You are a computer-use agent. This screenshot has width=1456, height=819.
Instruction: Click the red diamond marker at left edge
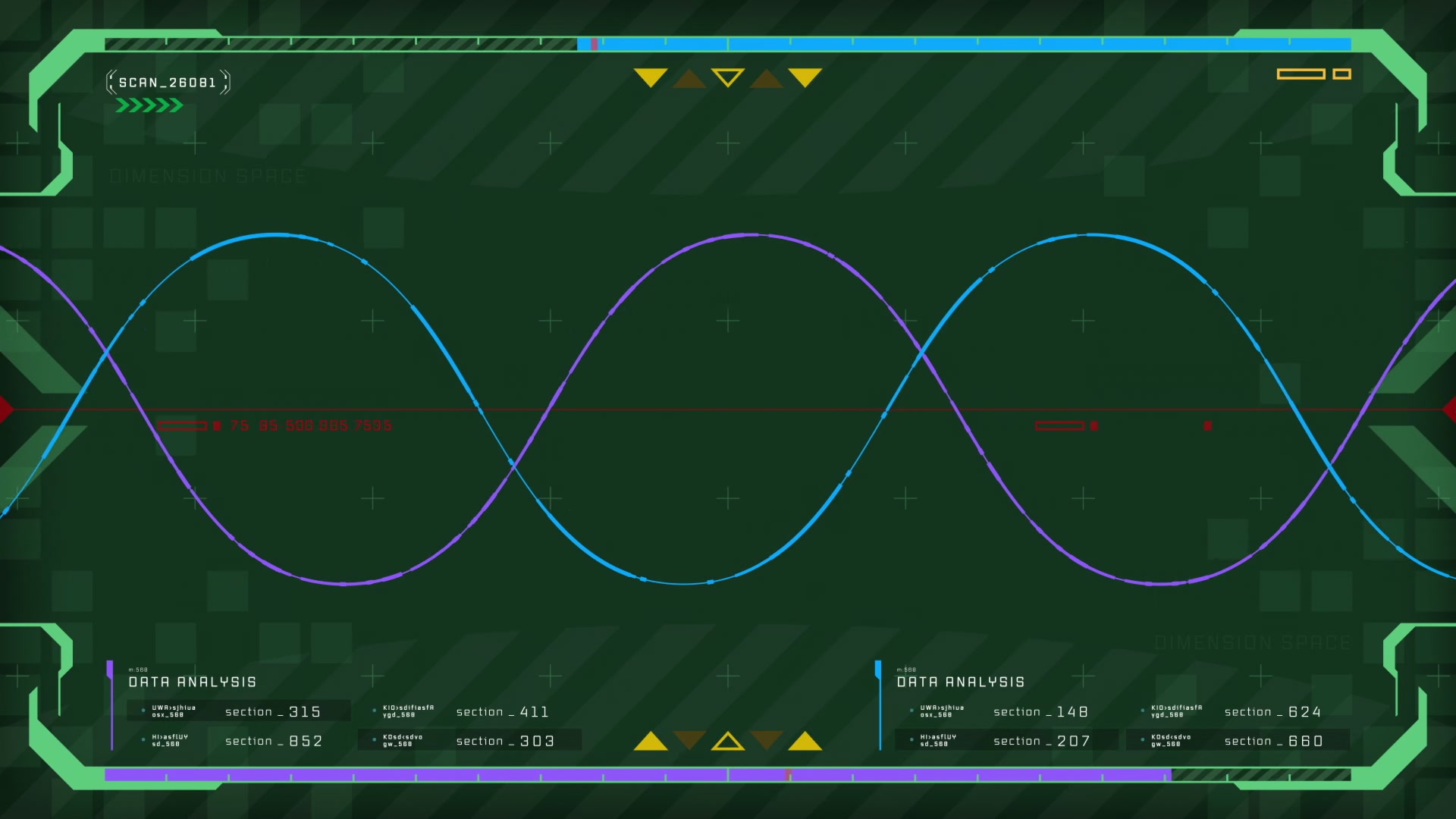pyautogui.click(x=6, y=409)
